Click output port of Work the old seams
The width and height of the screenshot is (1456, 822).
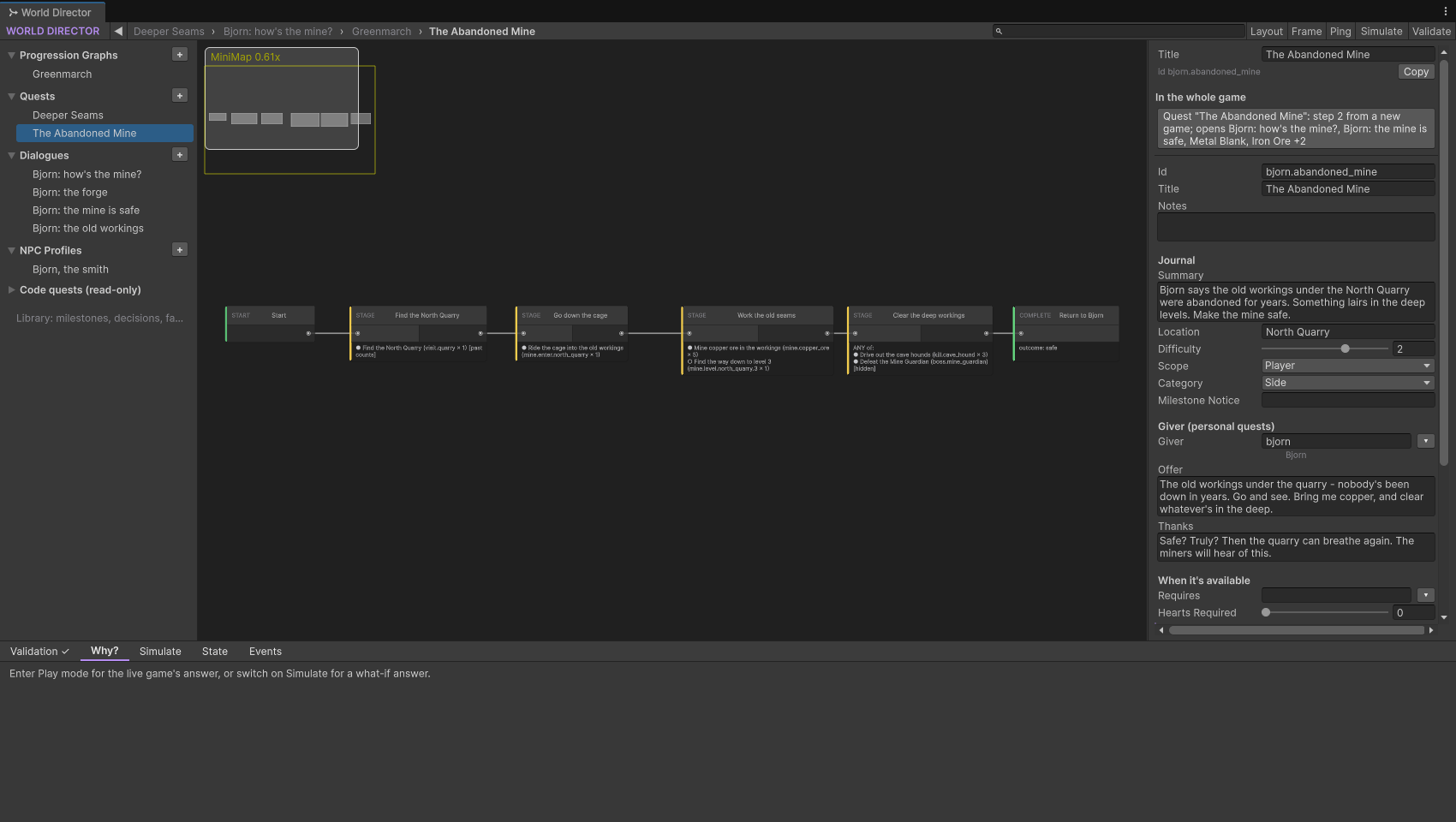coord(827,333)
